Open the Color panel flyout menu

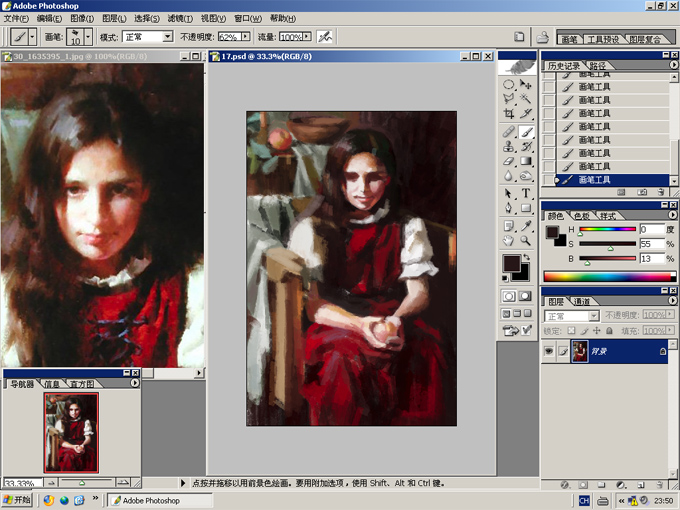click(673, 215)
